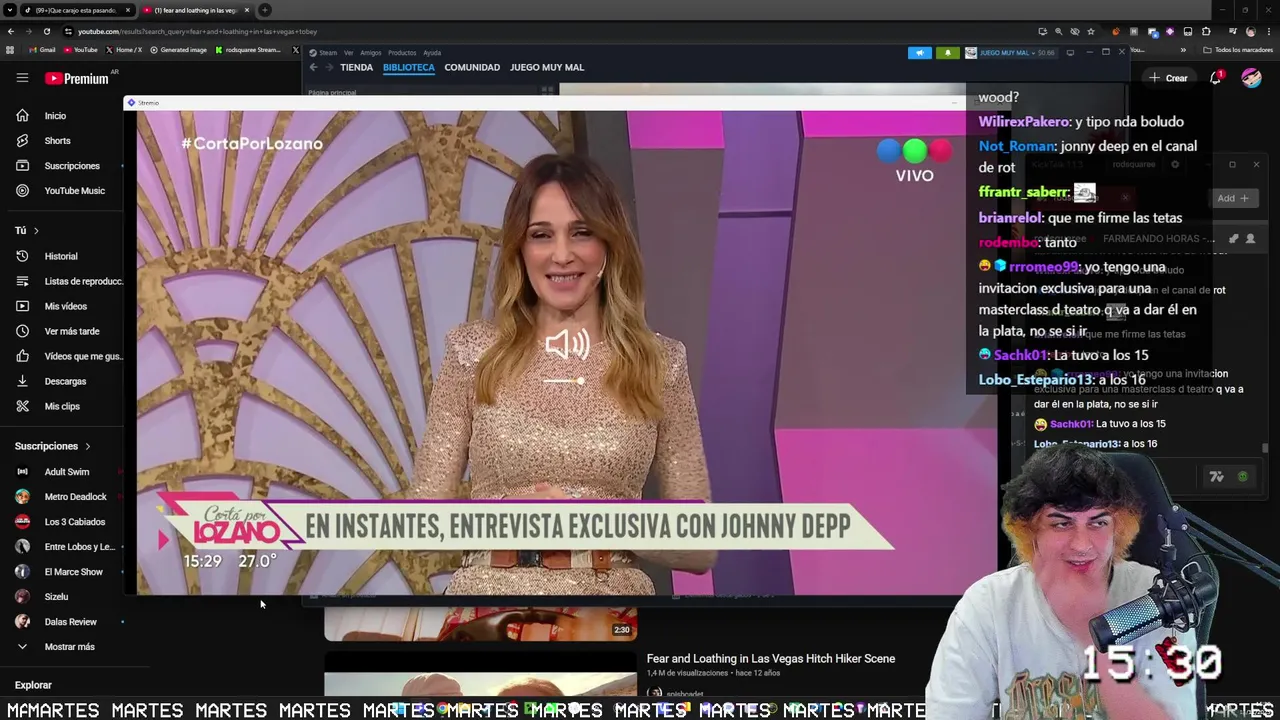The image size is (1280, 720).
Task: Open Explorar section in sidebar
Action: [33, 685]
